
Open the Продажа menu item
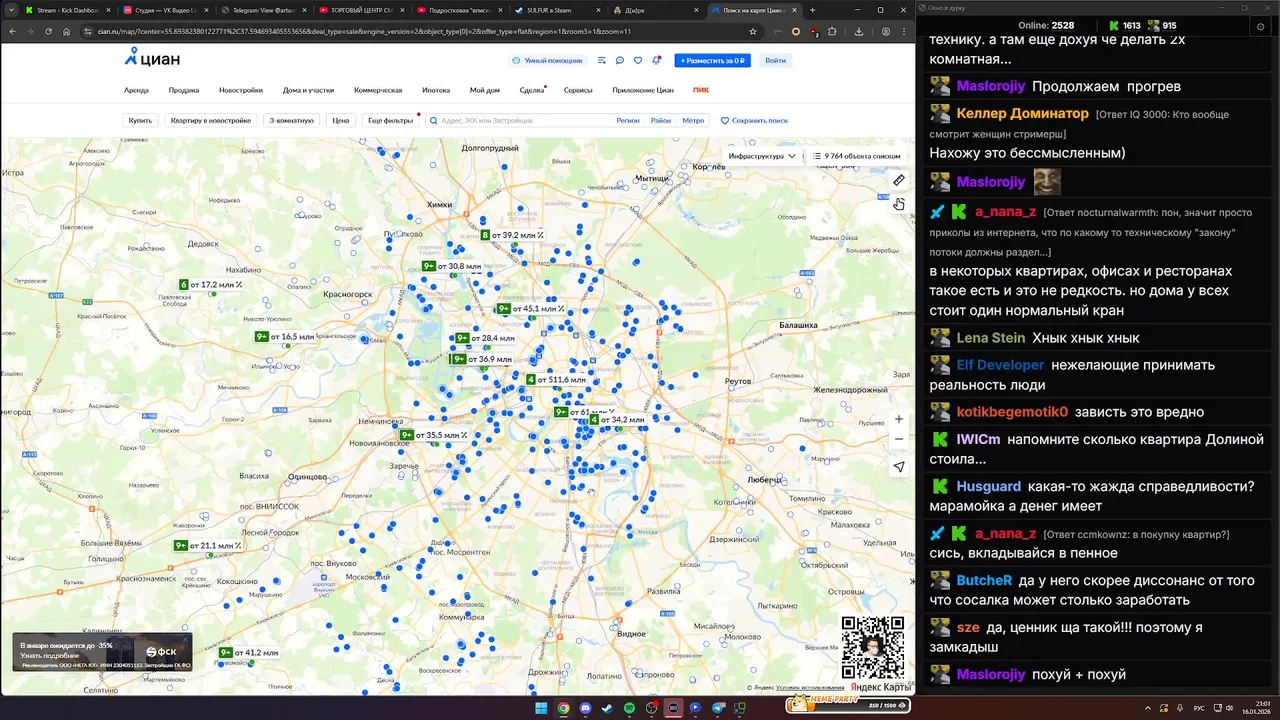184,90
